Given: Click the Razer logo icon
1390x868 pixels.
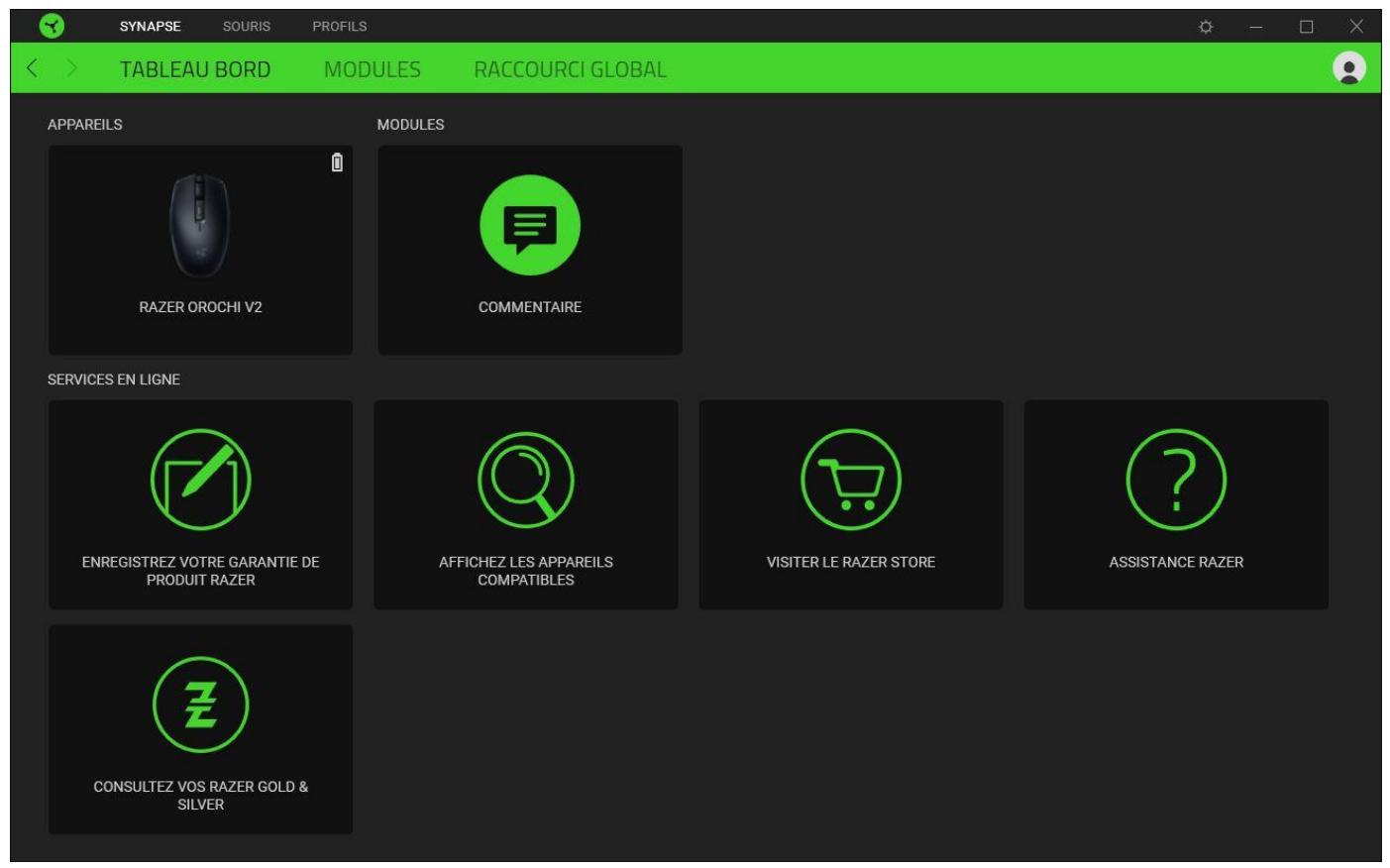Looking at the screenshot, I should tap(52, 26).
